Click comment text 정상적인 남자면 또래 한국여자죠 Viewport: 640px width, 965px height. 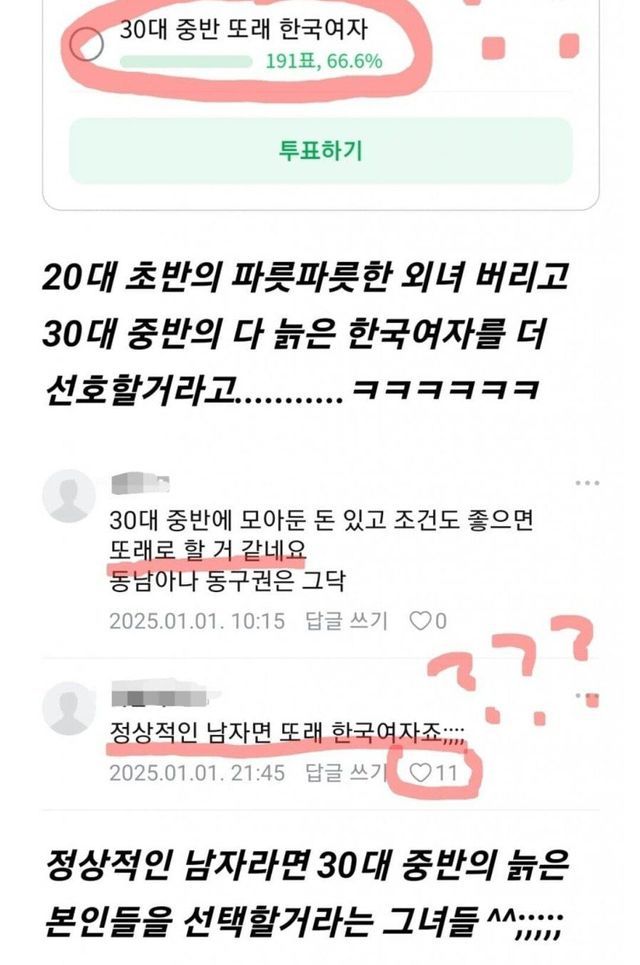coord(287,732)
